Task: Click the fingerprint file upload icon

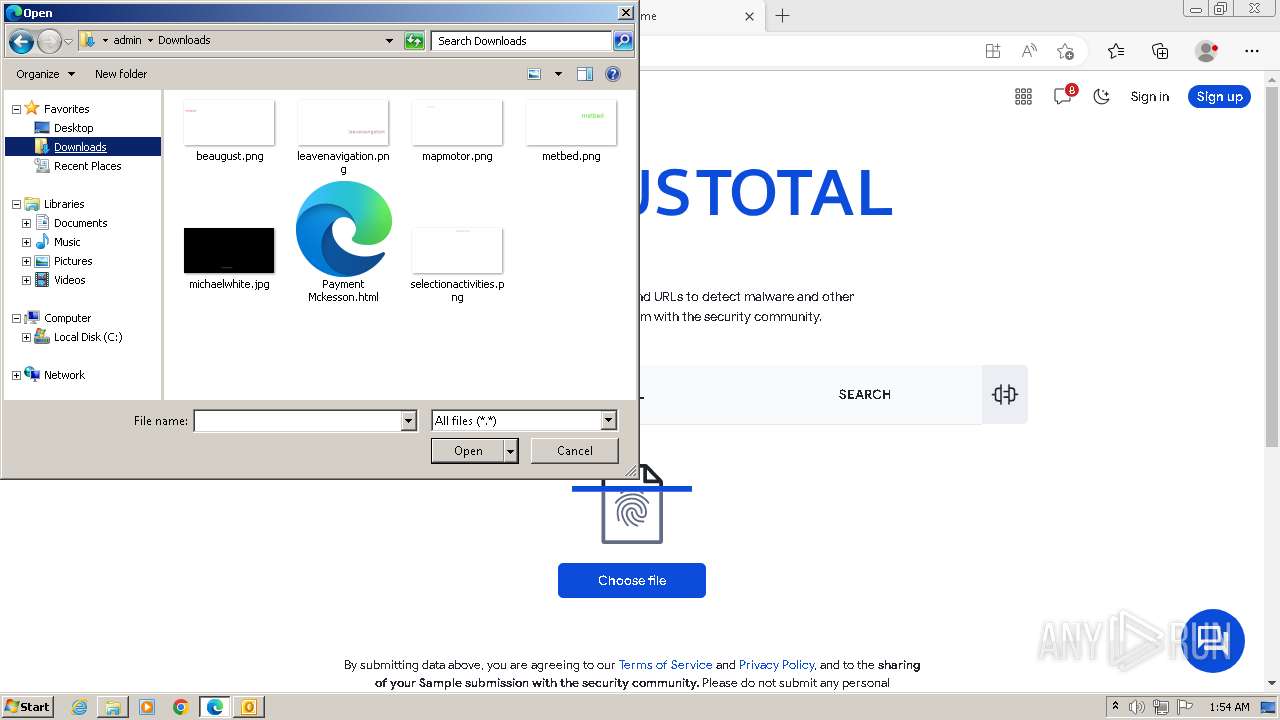Action: 632,505
